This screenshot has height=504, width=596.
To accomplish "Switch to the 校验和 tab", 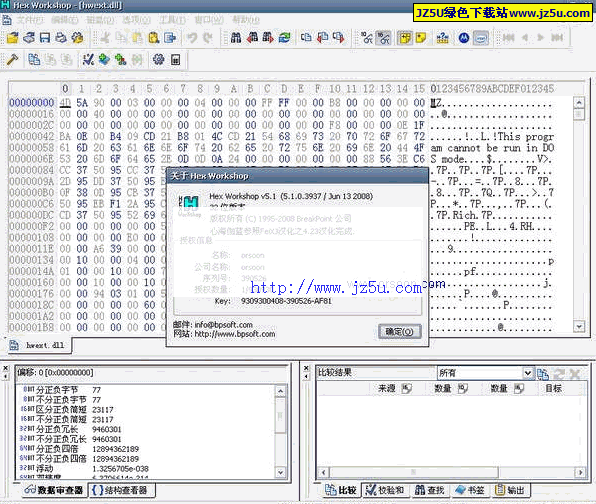I will [x=385, y=490].
